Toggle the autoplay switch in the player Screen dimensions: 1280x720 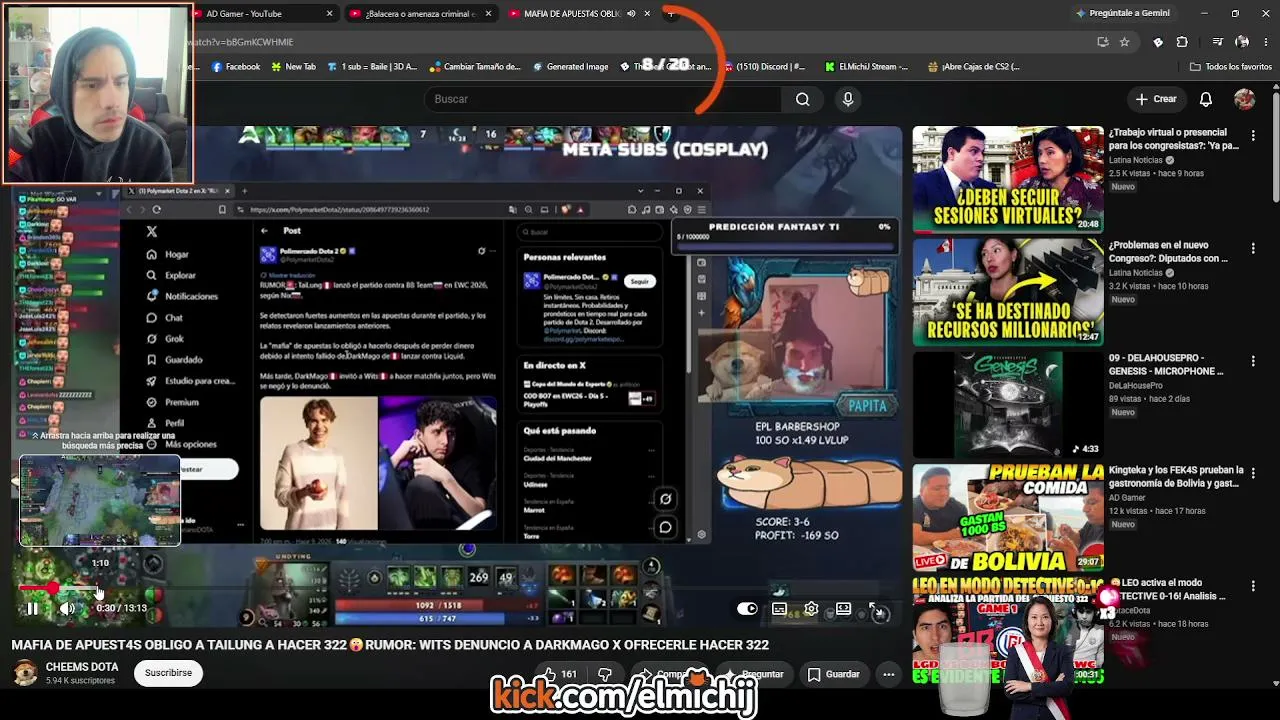(x=747, y=608)
